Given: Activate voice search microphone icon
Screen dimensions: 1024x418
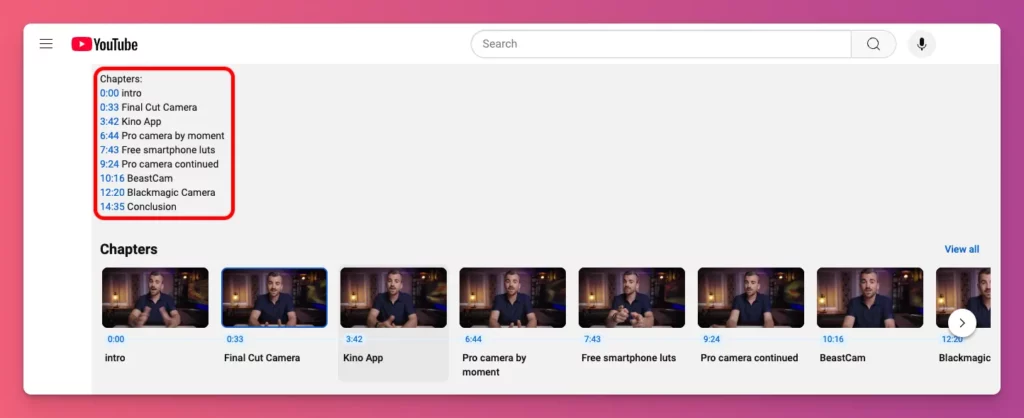Looking at the screenshot, I should tap(922, 44).
